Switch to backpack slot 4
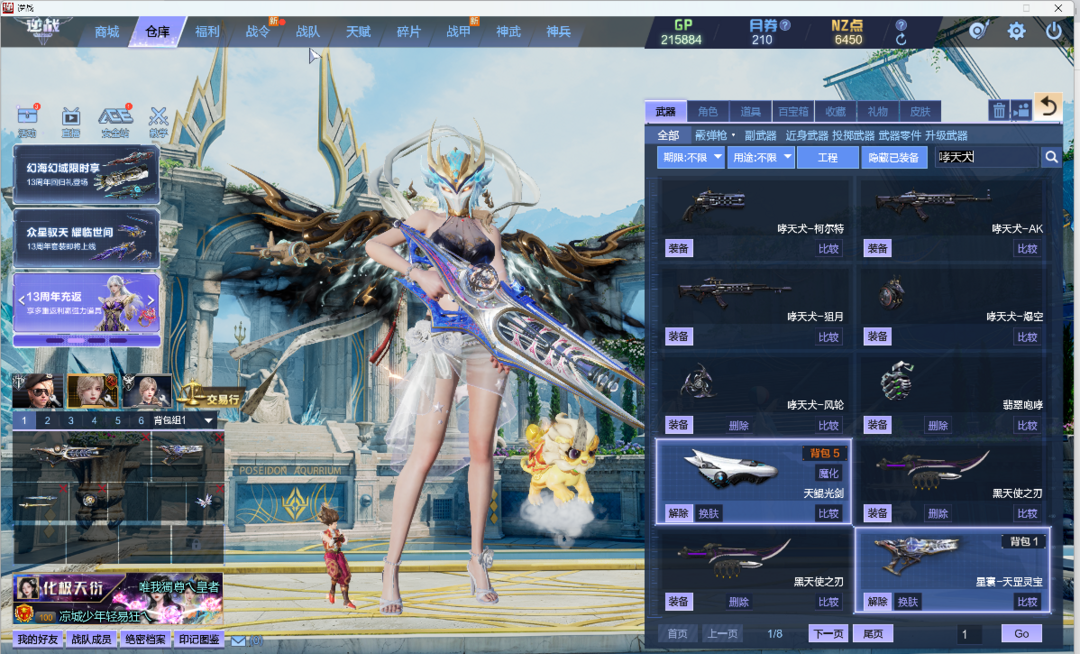This screenshot has height=654, width=1080. 94,421
